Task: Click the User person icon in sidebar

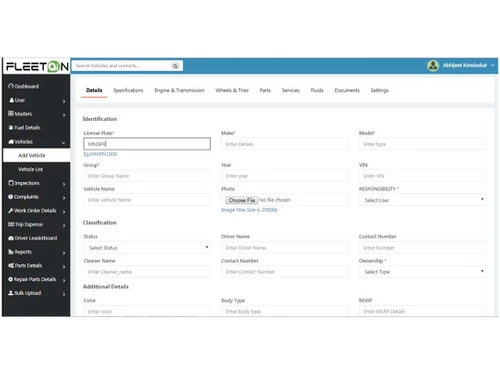Action: pos(12,100)
